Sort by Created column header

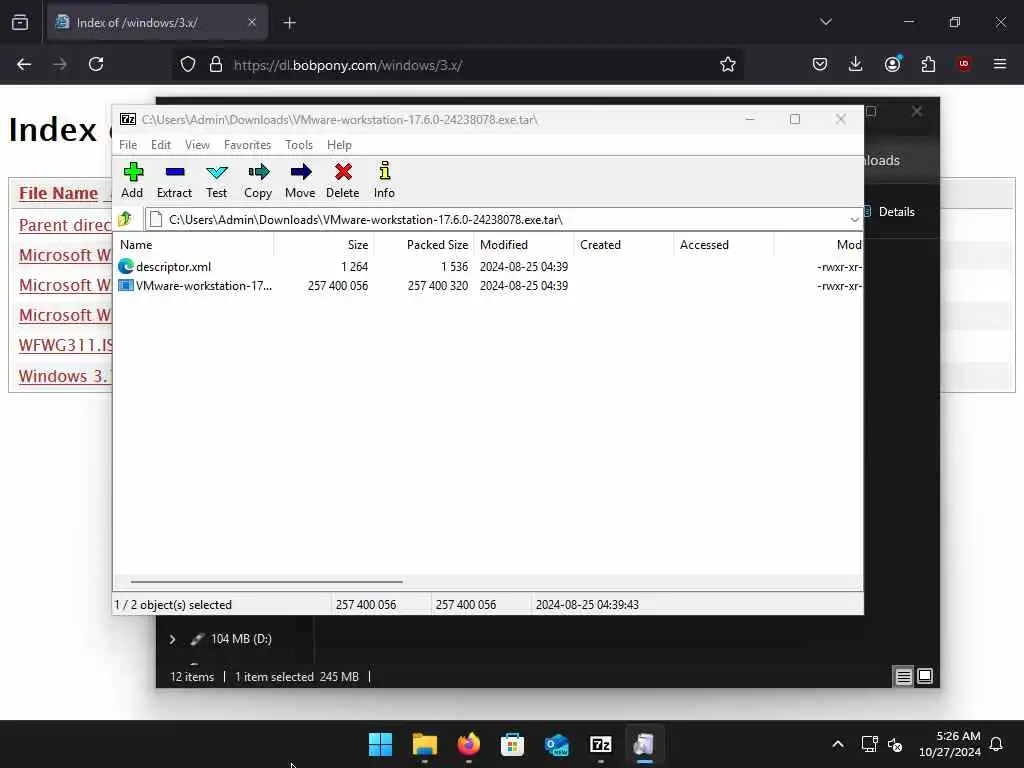[x=624, y=245]
